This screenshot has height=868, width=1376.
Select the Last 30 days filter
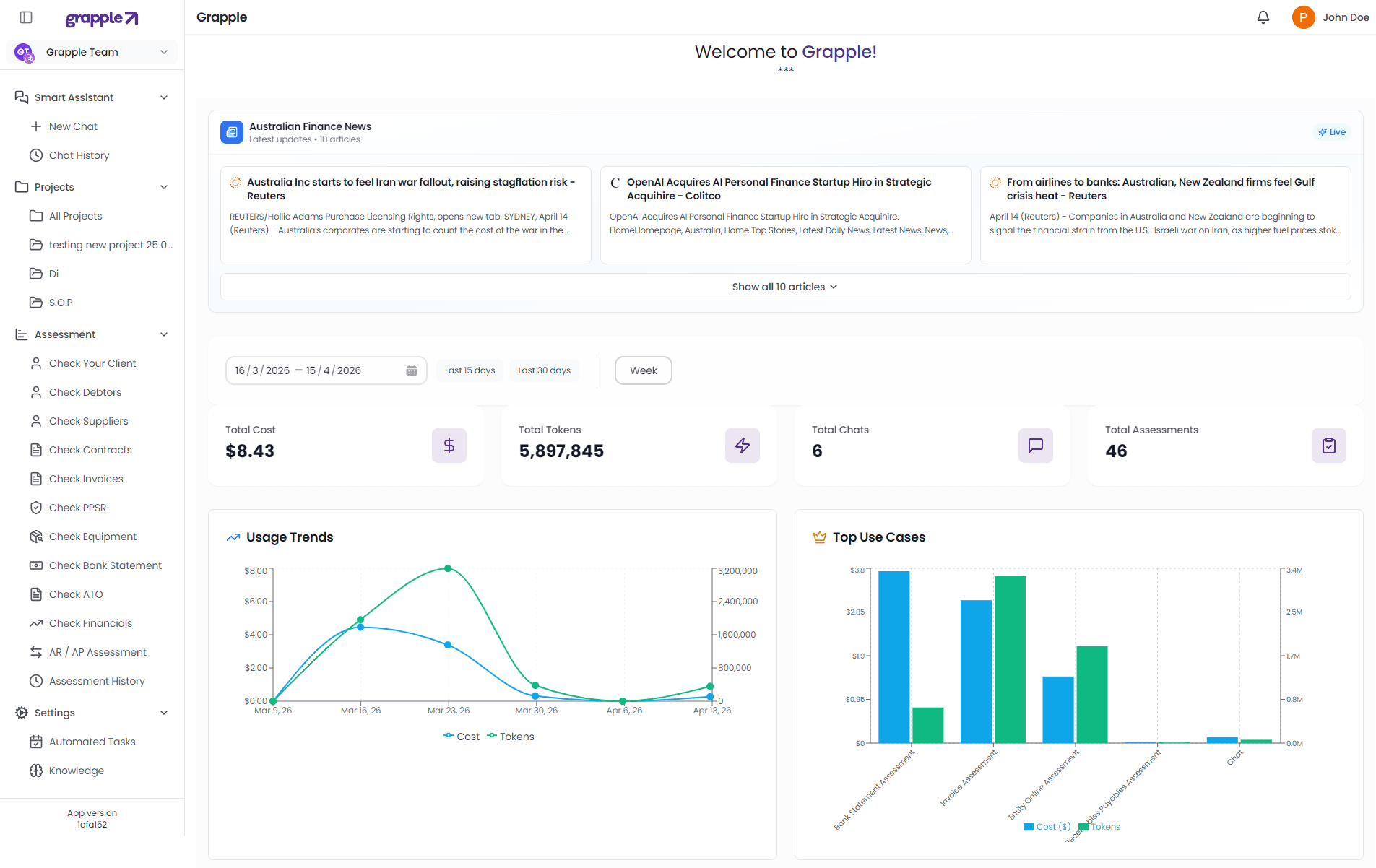pyautogui.click(x=544, y=370)
